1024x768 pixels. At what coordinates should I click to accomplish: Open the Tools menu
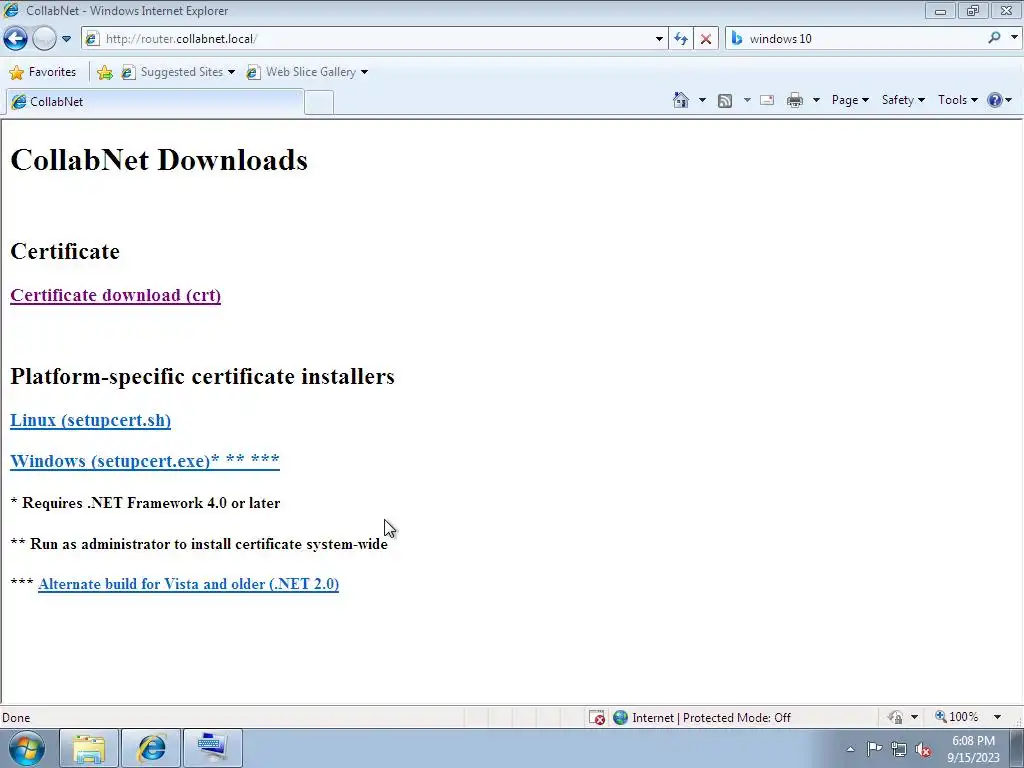click(x=957, y=100)
